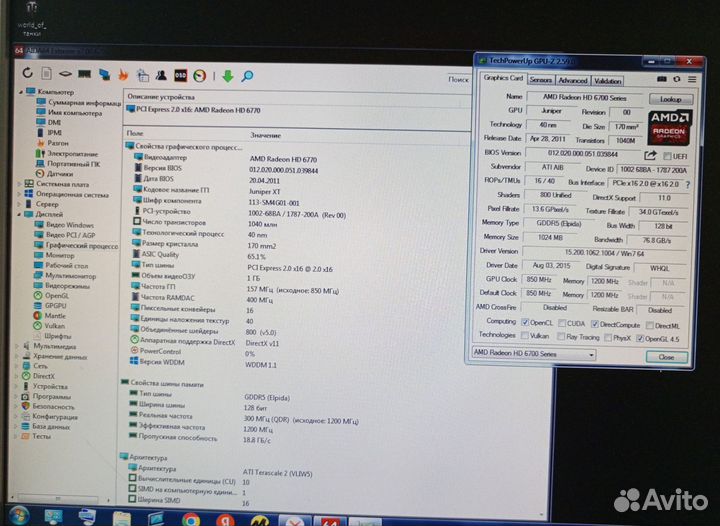720x526 pixels.
Task: Toggle the OpenGL 4.5 checkbox
Action: click(x=640, y=339)
